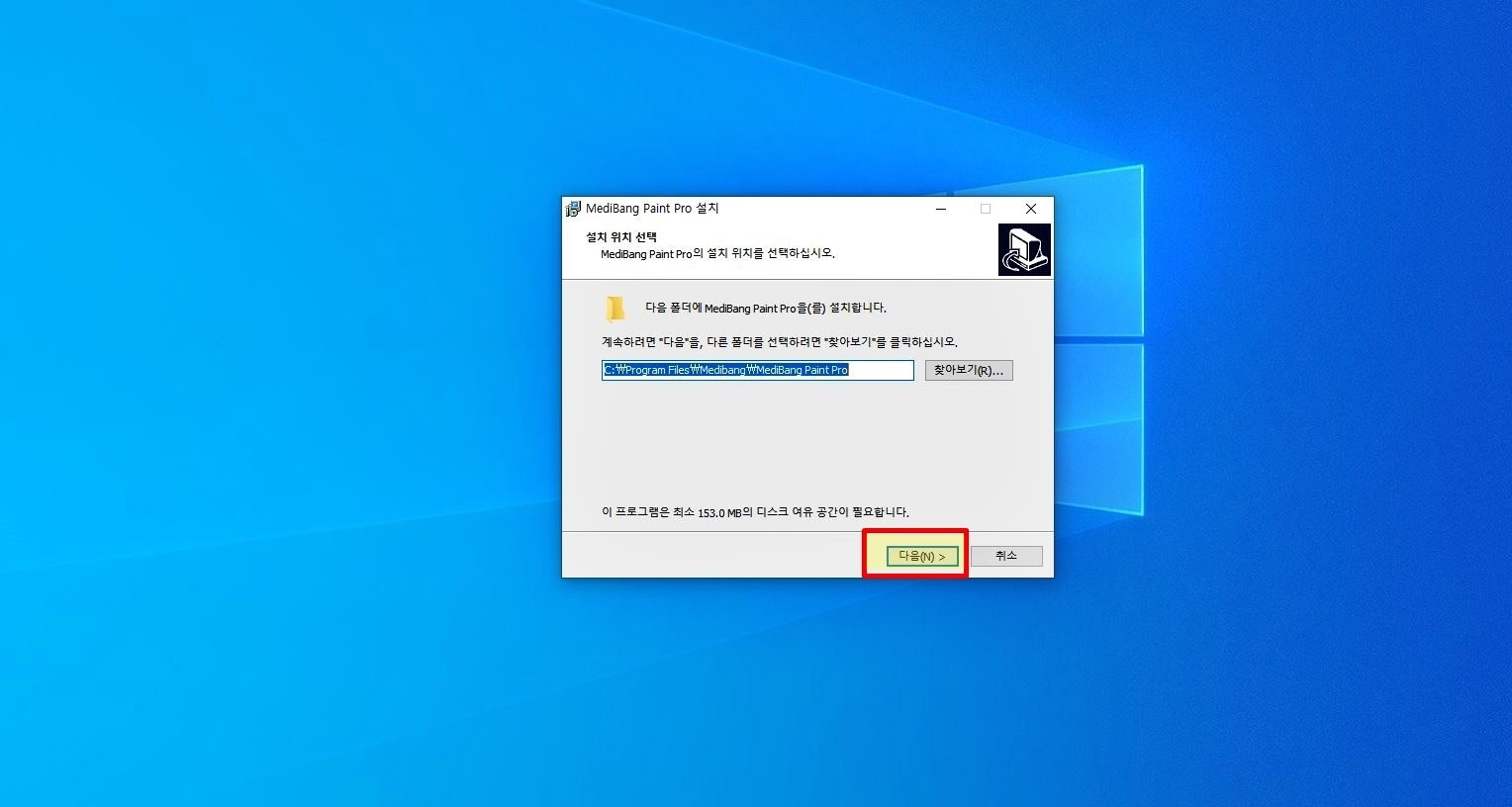Click the 'MediBang Paint Pro 설치' window title
This screenshot has height=807, width=1512.
652,209
